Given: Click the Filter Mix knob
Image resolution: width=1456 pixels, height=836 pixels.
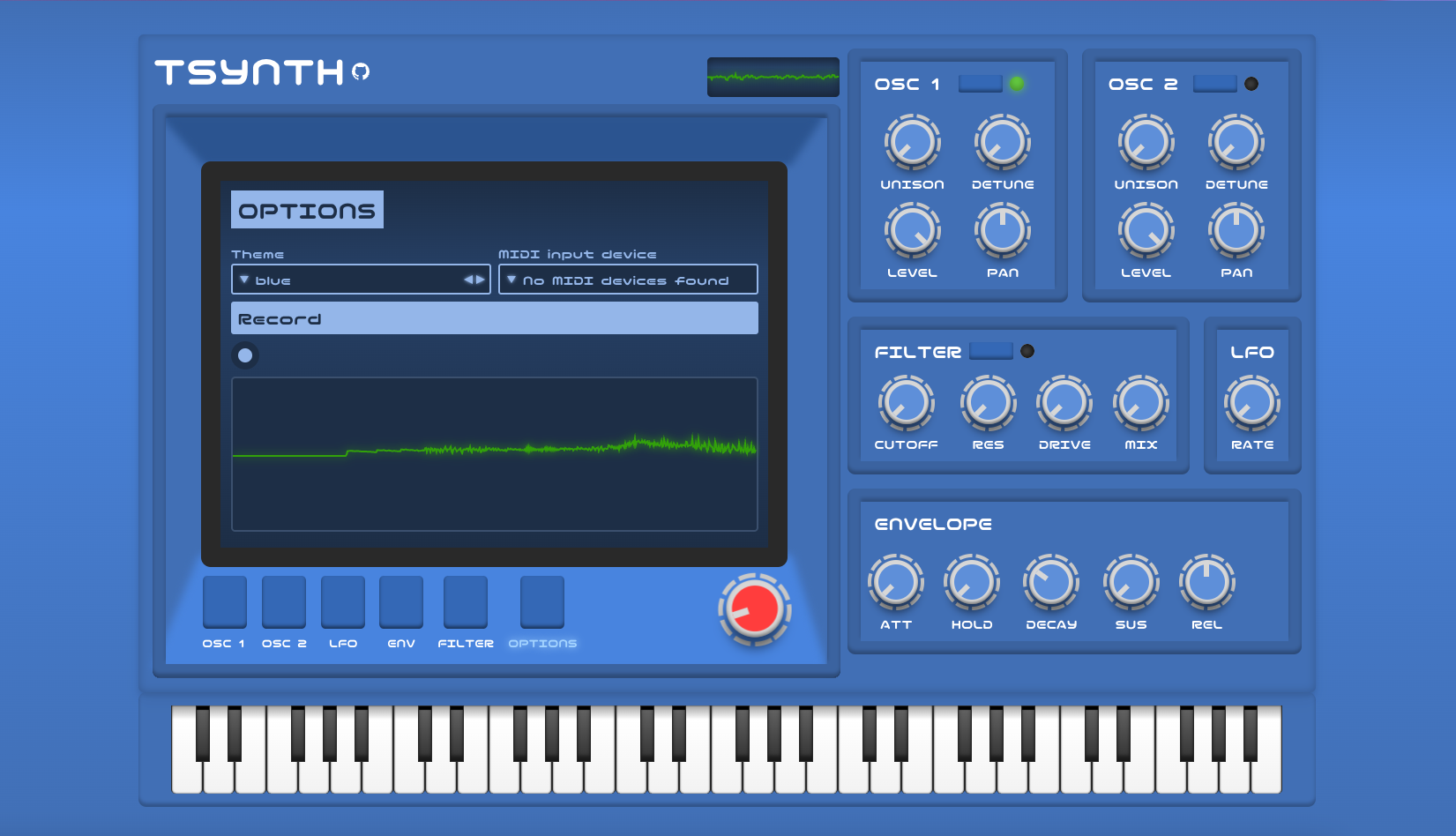Looking at the screenshot, I should point(1141,404).
